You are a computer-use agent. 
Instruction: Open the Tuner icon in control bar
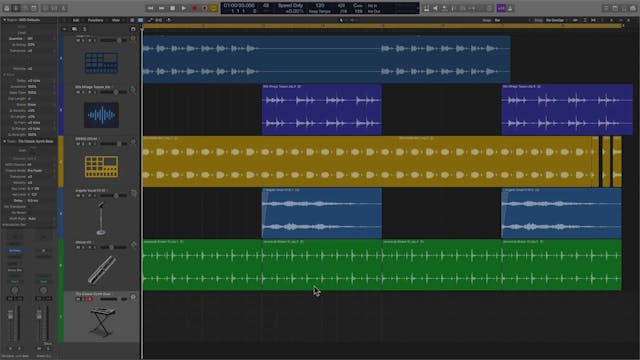coord(453,8)
